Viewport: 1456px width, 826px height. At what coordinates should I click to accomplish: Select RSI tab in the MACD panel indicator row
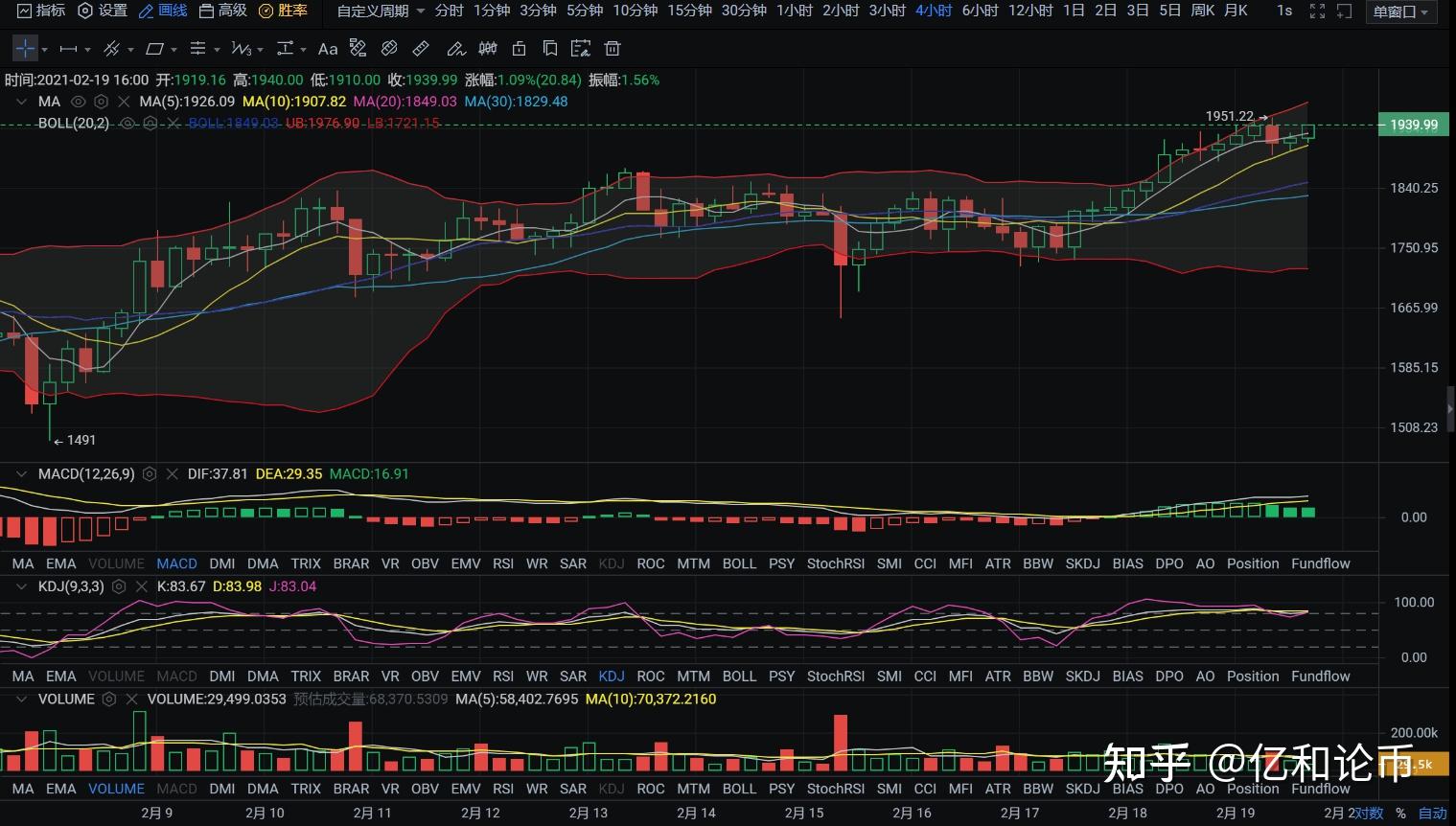click(503, 563)
